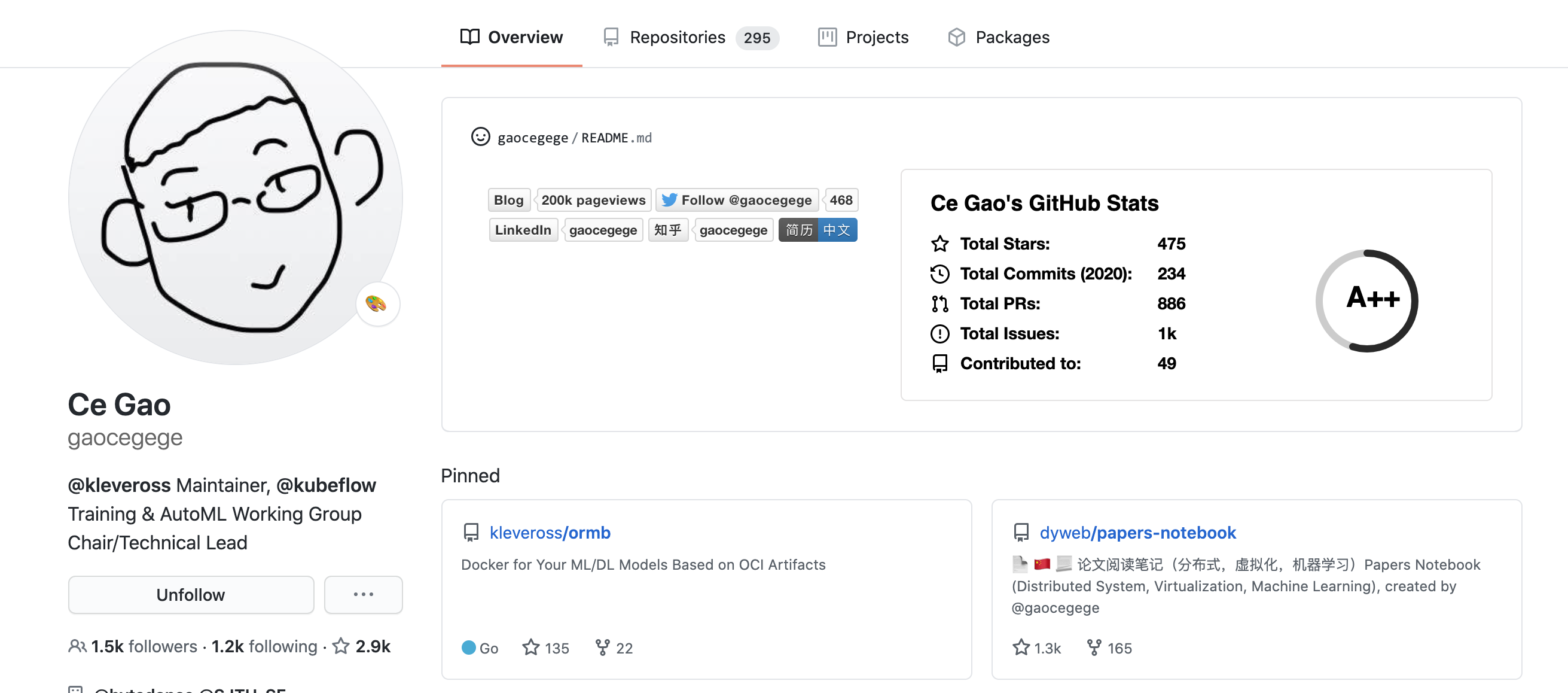Click the Repositories tab icon
The height and width of the screenshot is (693, 1568).
pyautogui.click(x=611, y=37)
